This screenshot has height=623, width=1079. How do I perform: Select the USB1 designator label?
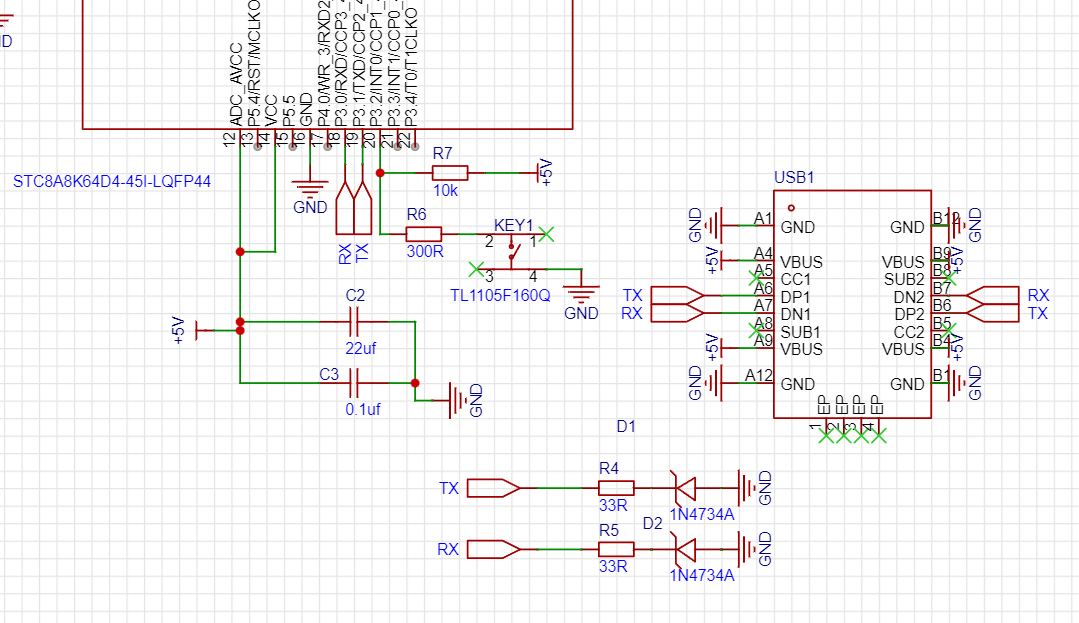[x=794, y=178]
